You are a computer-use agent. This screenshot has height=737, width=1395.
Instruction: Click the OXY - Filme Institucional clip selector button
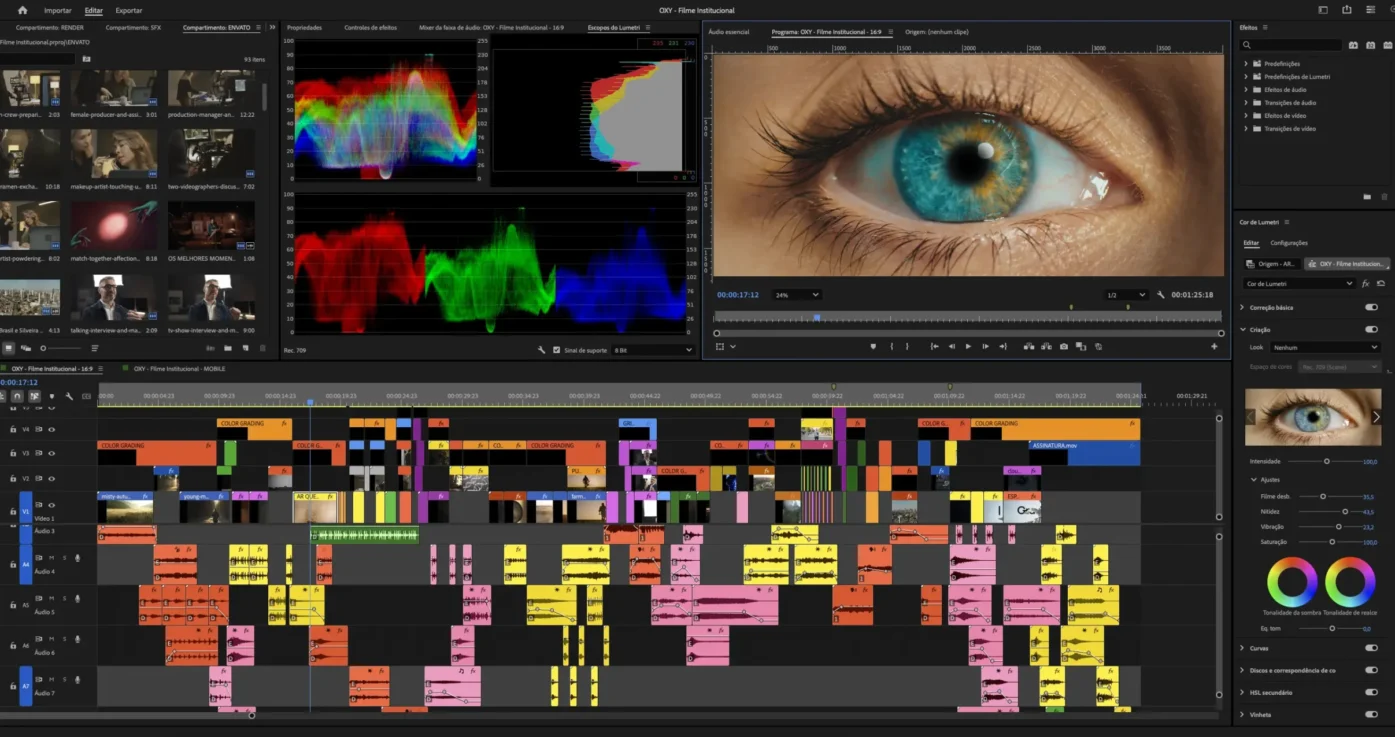point(1346,264)
